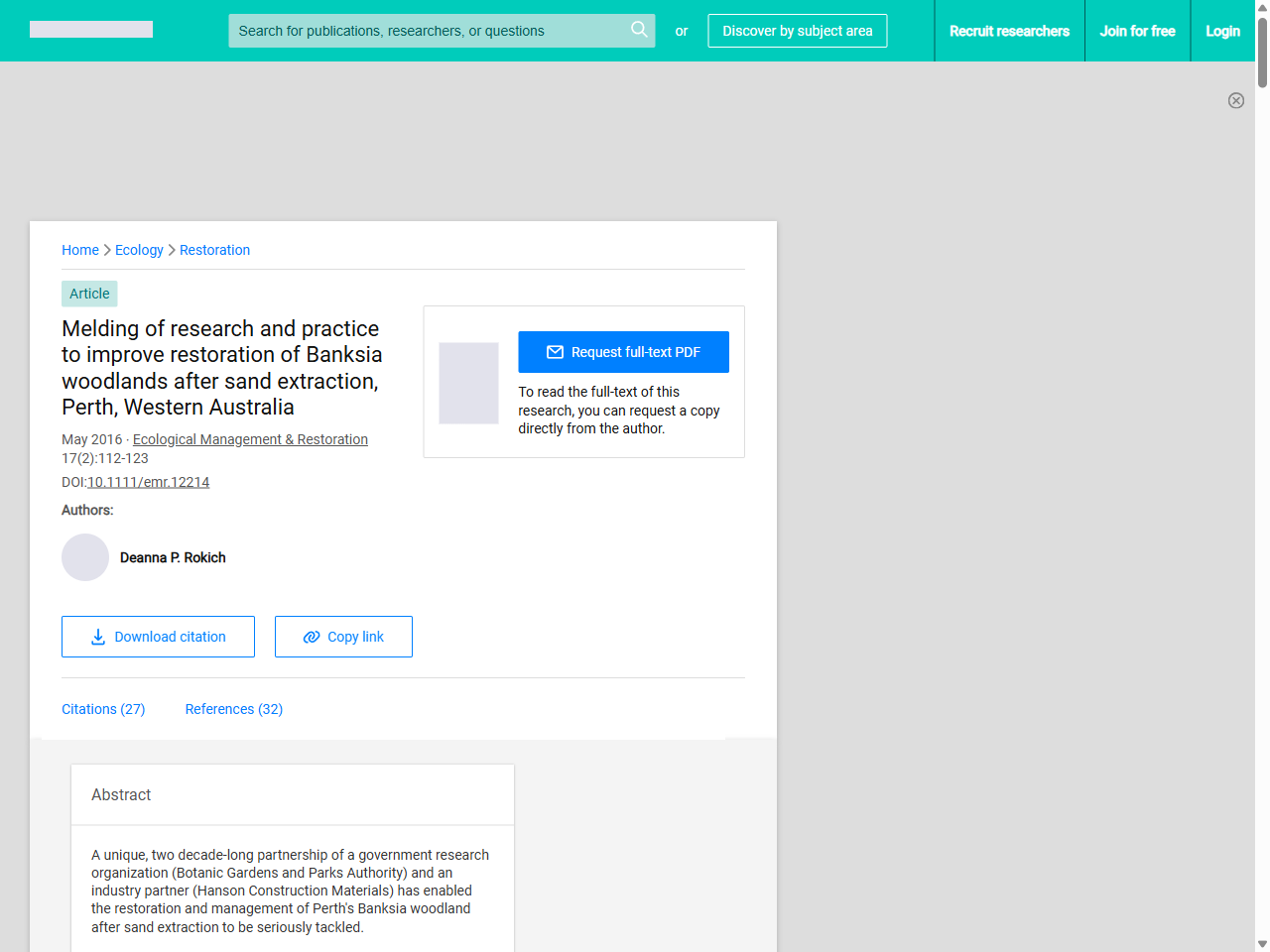The height and width of the screenshot is (952, 1270).
Task: Switch to the References (32) tab
Action: coord(234,709)
